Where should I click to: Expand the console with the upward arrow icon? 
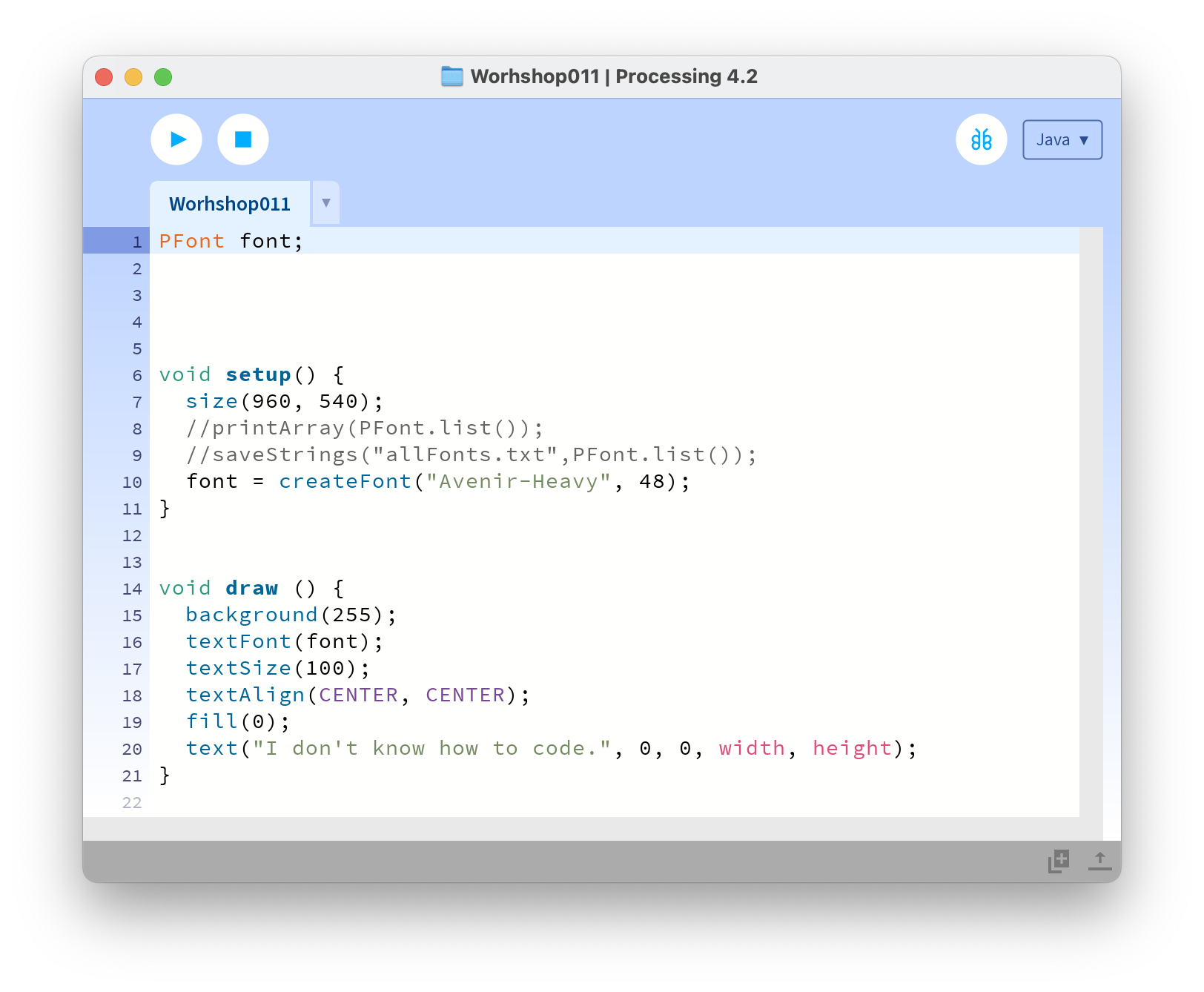(1099, 861)
